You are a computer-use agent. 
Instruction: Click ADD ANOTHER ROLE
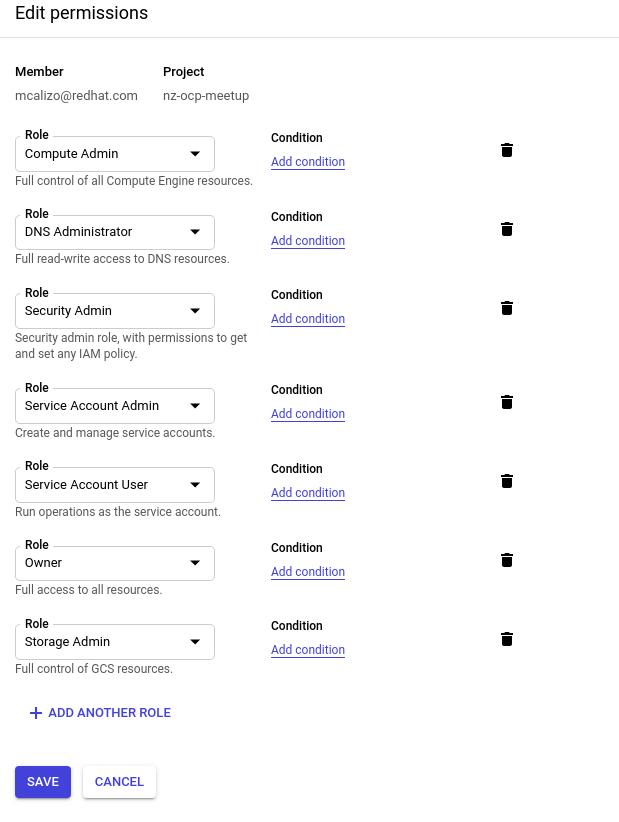[x=100, y=713]
